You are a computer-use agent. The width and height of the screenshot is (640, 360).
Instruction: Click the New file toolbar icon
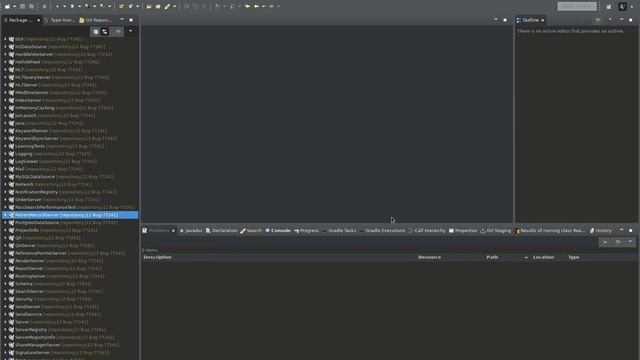coord(7,6)
